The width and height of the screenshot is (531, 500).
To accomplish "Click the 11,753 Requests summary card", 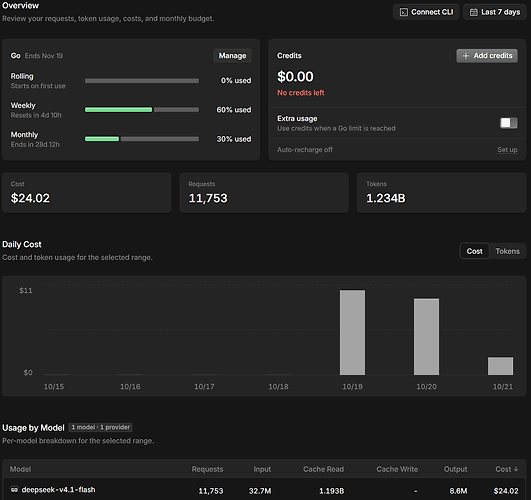I will pyautogui.click(x=264, y=193).
